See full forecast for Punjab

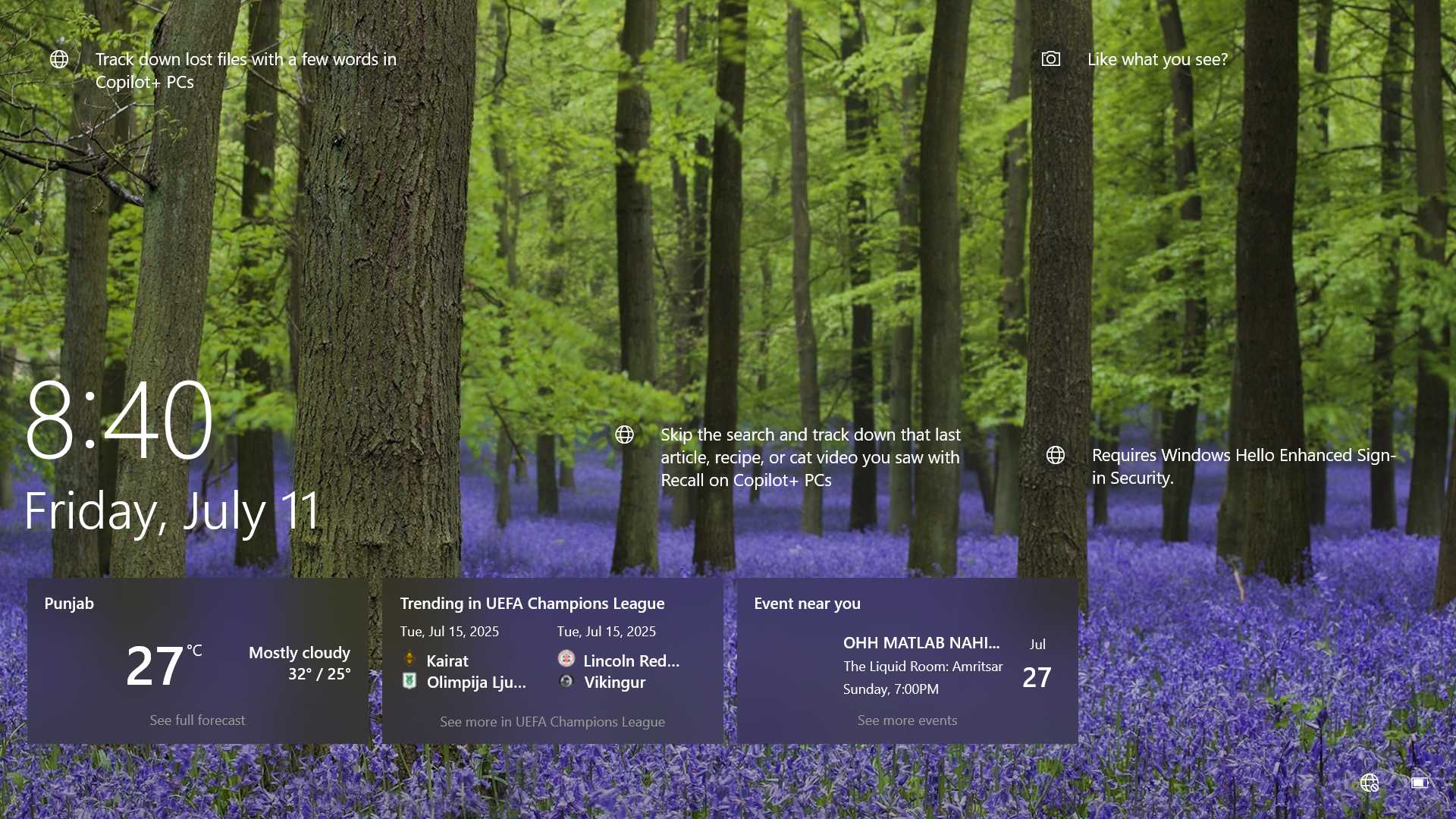click(x=197, y=720)
